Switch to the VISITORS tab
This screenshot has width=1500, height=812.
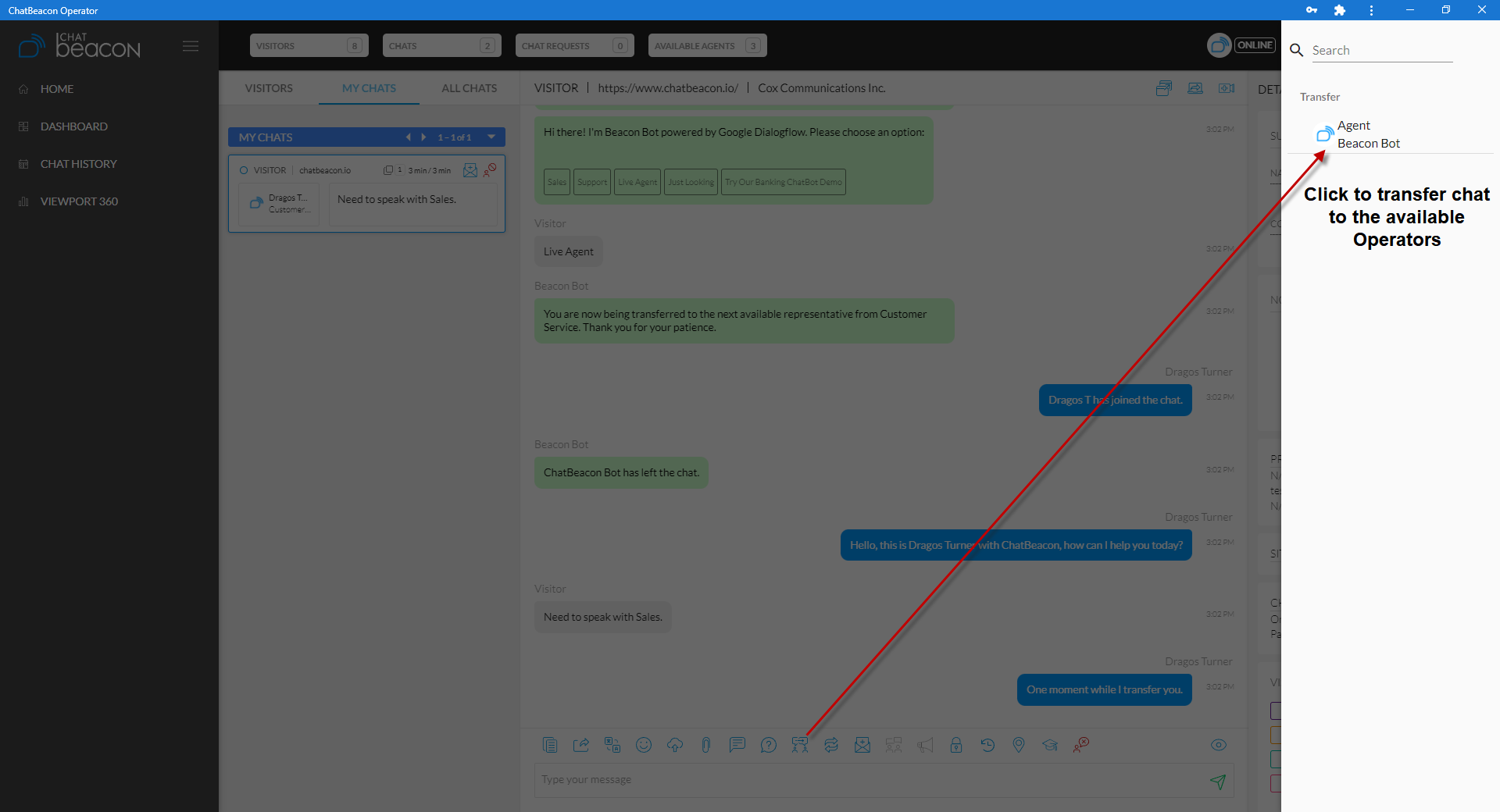(x=269, y=88)
